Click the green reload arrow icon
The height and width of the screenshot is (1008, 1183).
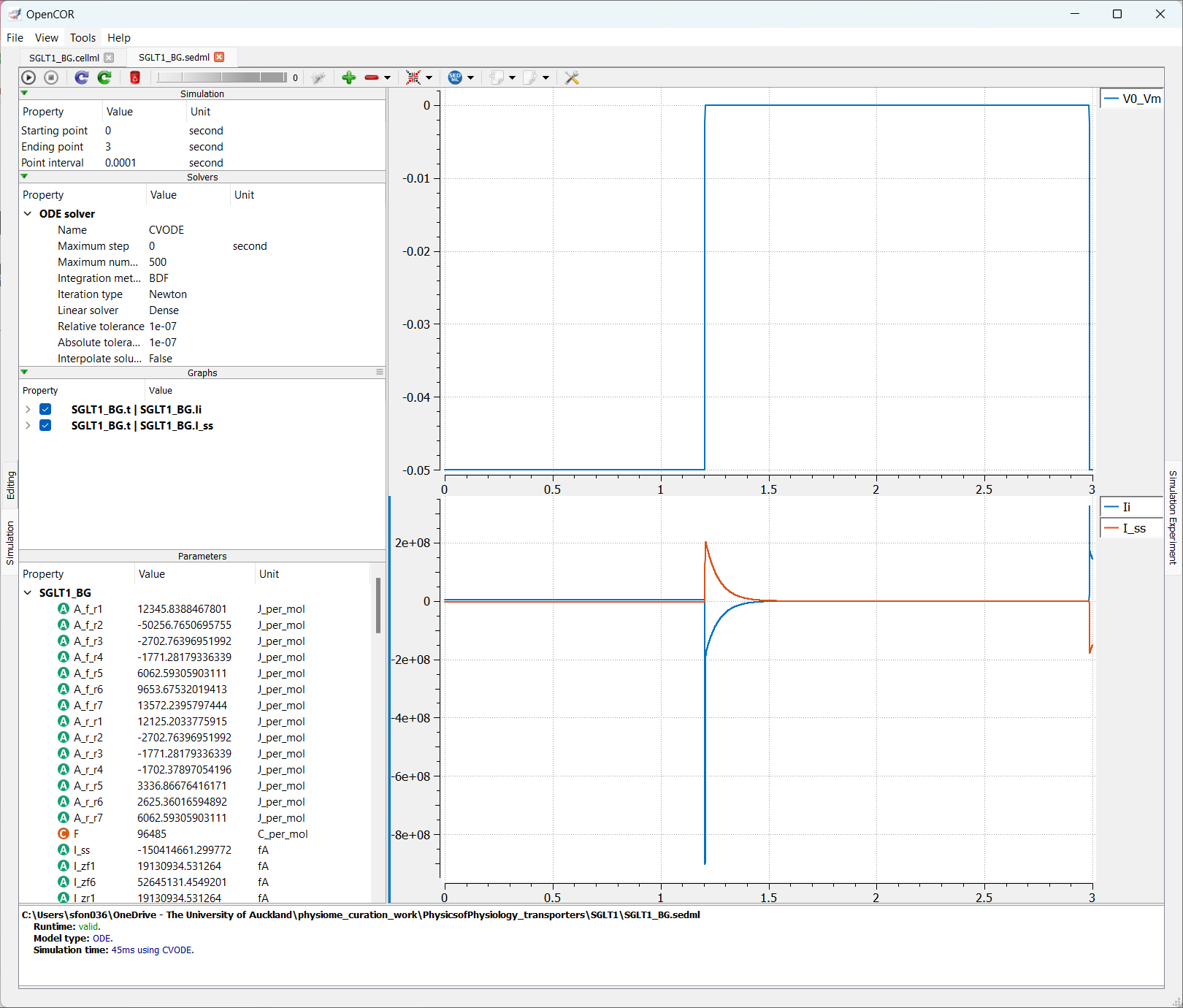tap(104, 77)
